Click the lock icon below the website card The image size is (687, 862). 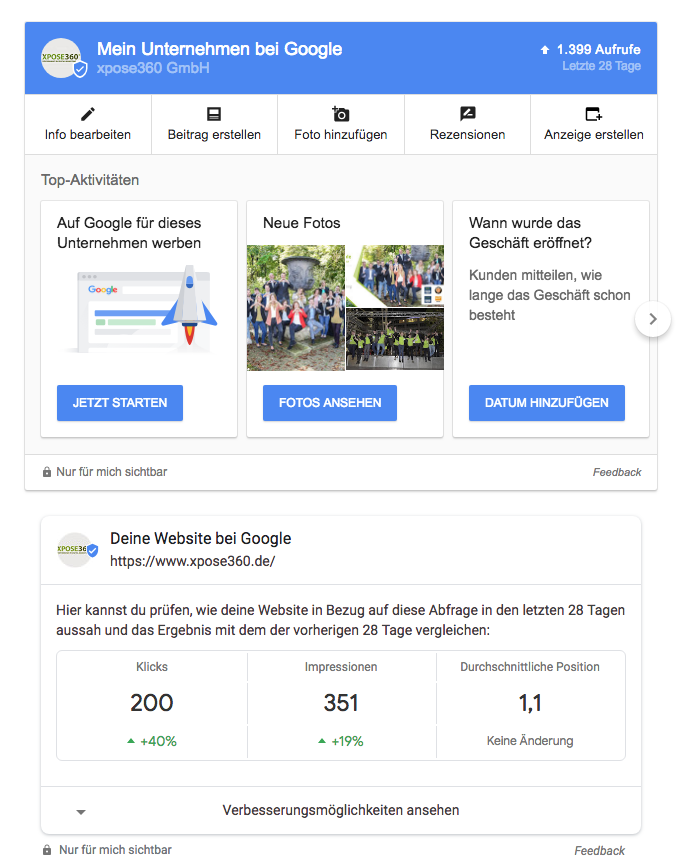pos(47,850)
